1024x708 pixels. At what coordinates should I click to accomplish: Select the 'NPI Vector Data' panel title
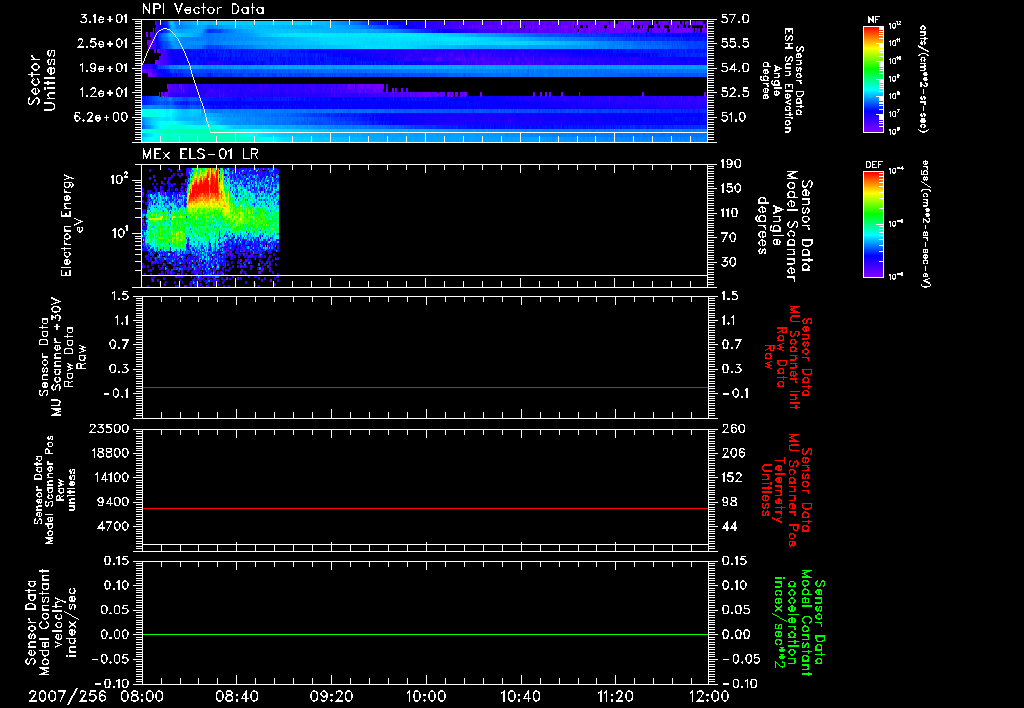pyautogui.click(x=204, y=9)
